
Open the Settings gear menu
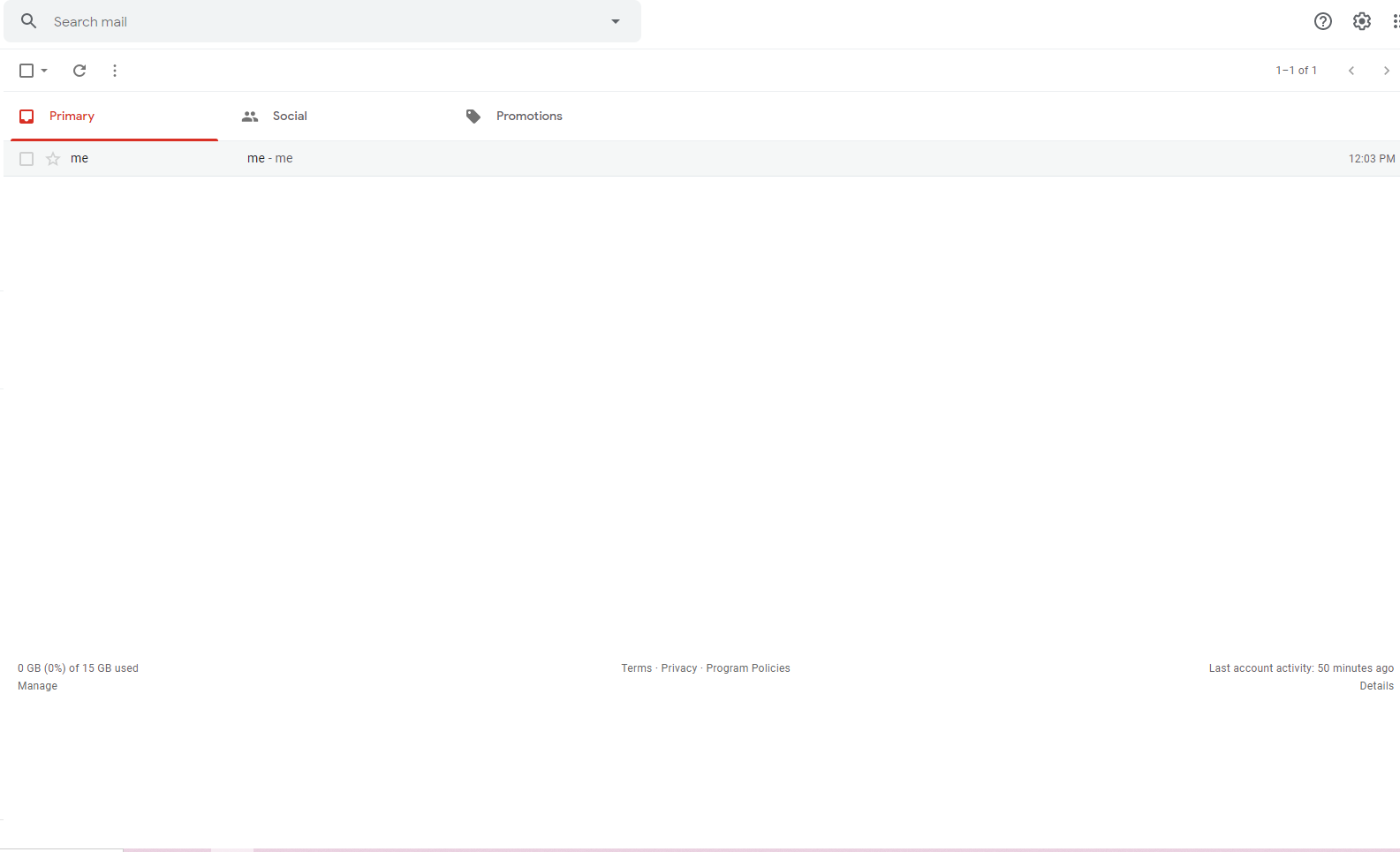click(x=1362, y=21)
